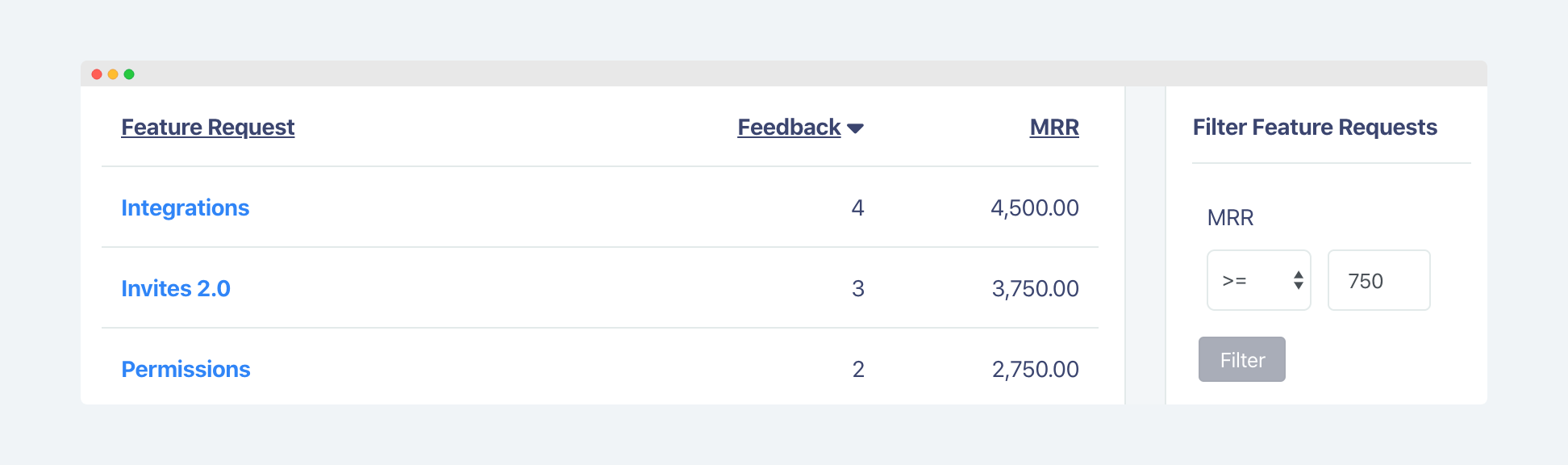This screenshot has width=1568, height=465.
Task: Select the Integrations feedback count 4
Action: click(x=857, y=207)
